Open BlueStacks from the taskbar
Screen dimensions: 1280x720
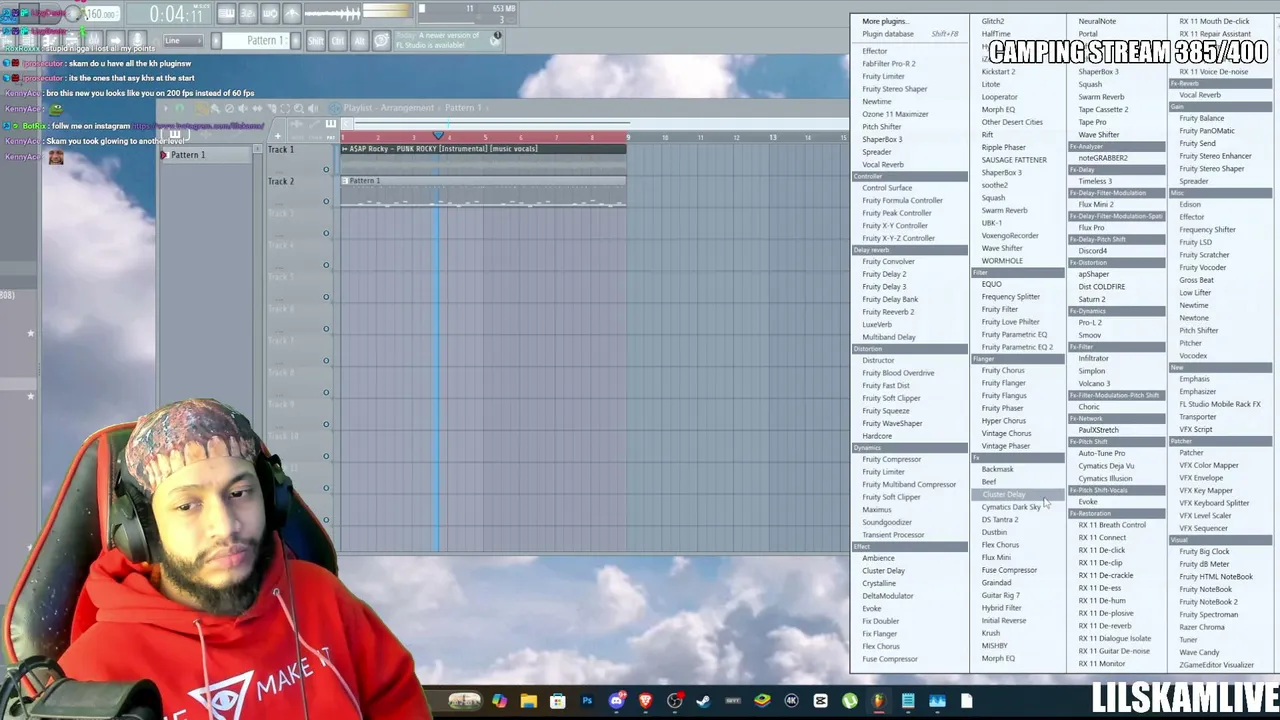pos(762,701)
